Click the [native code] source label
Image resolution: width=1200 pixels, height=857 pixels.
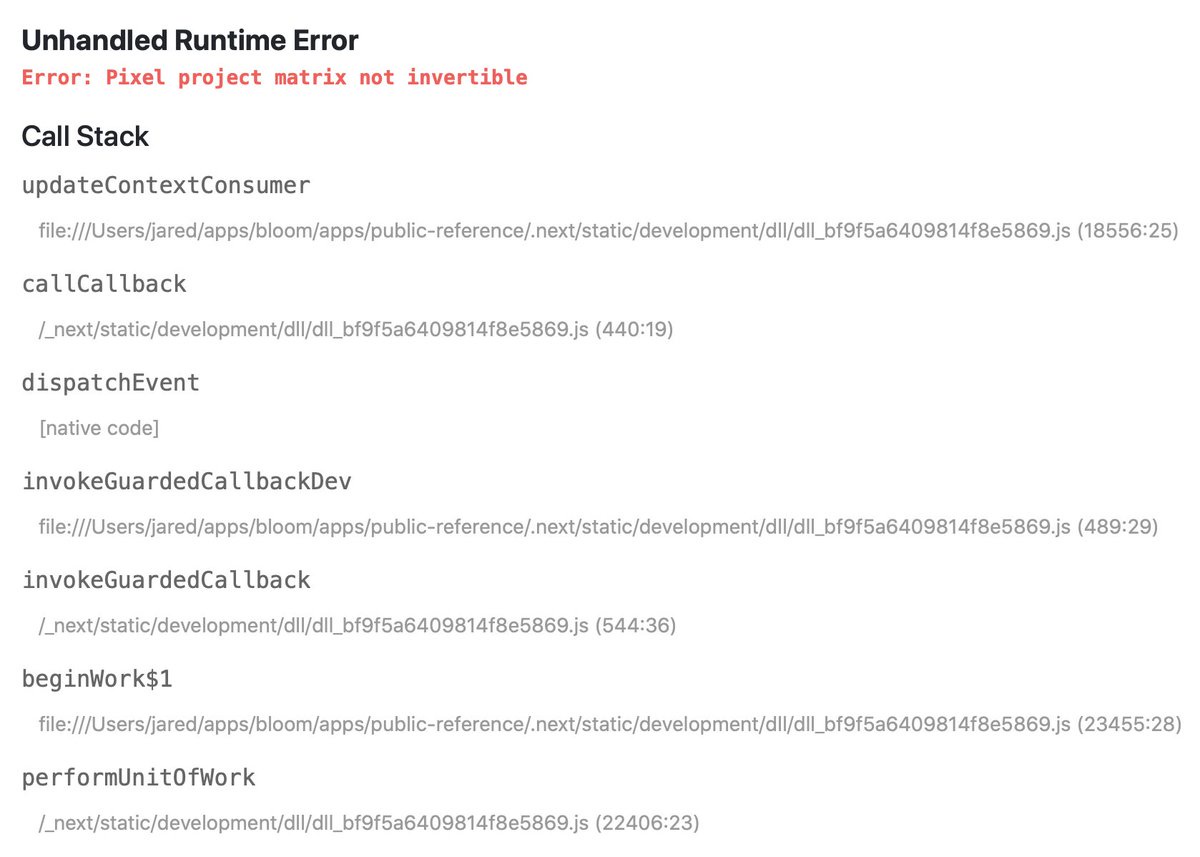click(x=99, y=429)
